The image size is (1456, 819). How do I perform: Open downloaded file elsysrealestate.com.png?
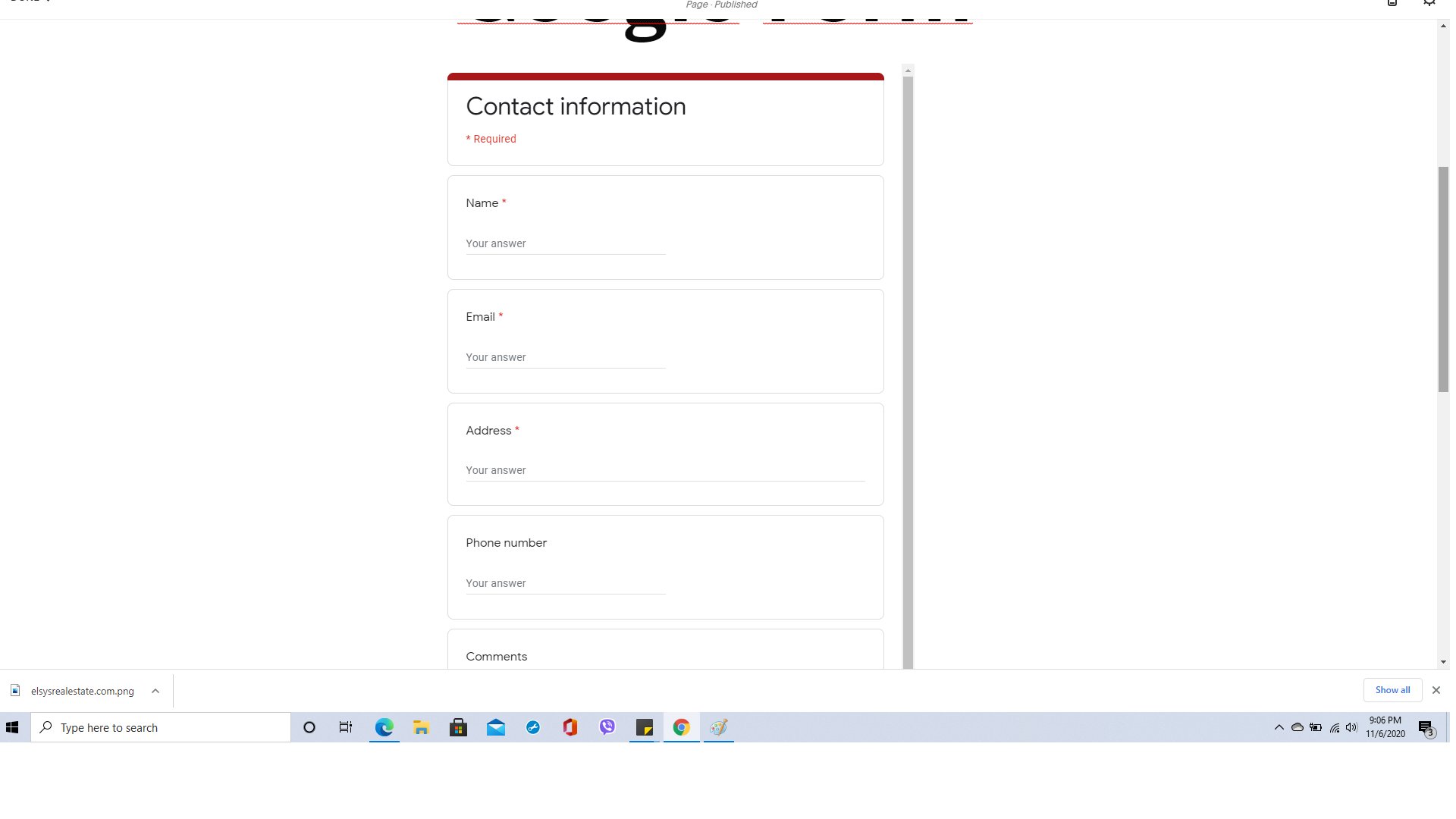(82, 691)
